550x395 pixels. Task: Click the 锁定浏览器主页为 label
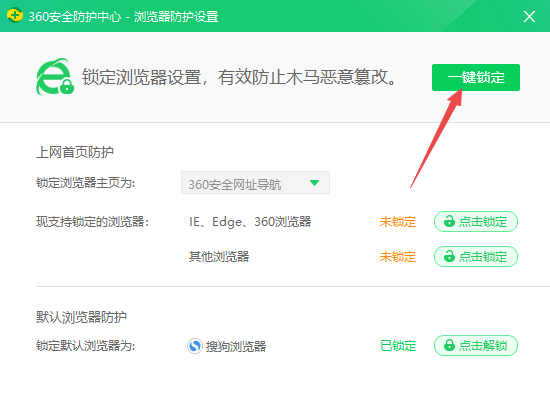[86, 183]
